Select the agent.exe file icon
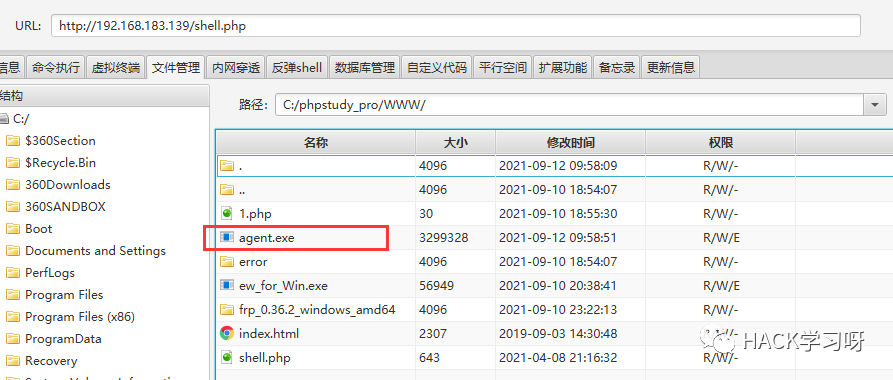 227,238
